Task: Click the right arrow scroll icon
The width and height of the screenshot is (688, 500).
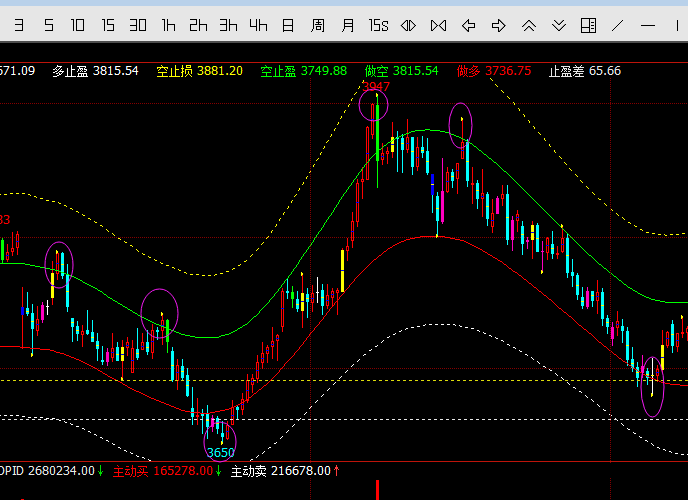Action: 498,25
